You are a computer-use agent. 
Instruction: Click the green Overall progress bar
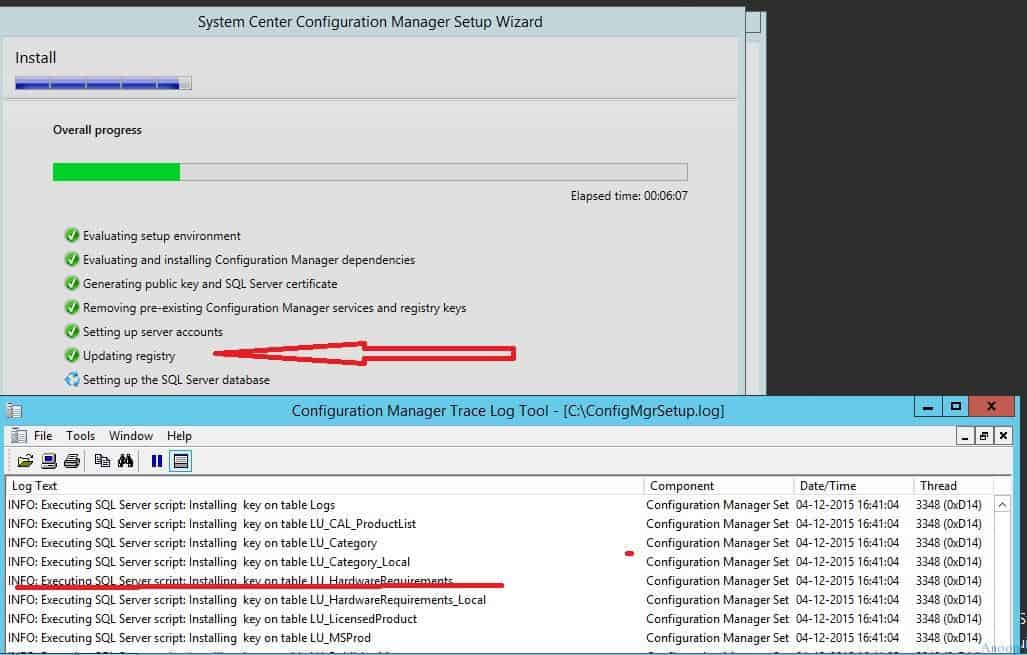[370, 172]
